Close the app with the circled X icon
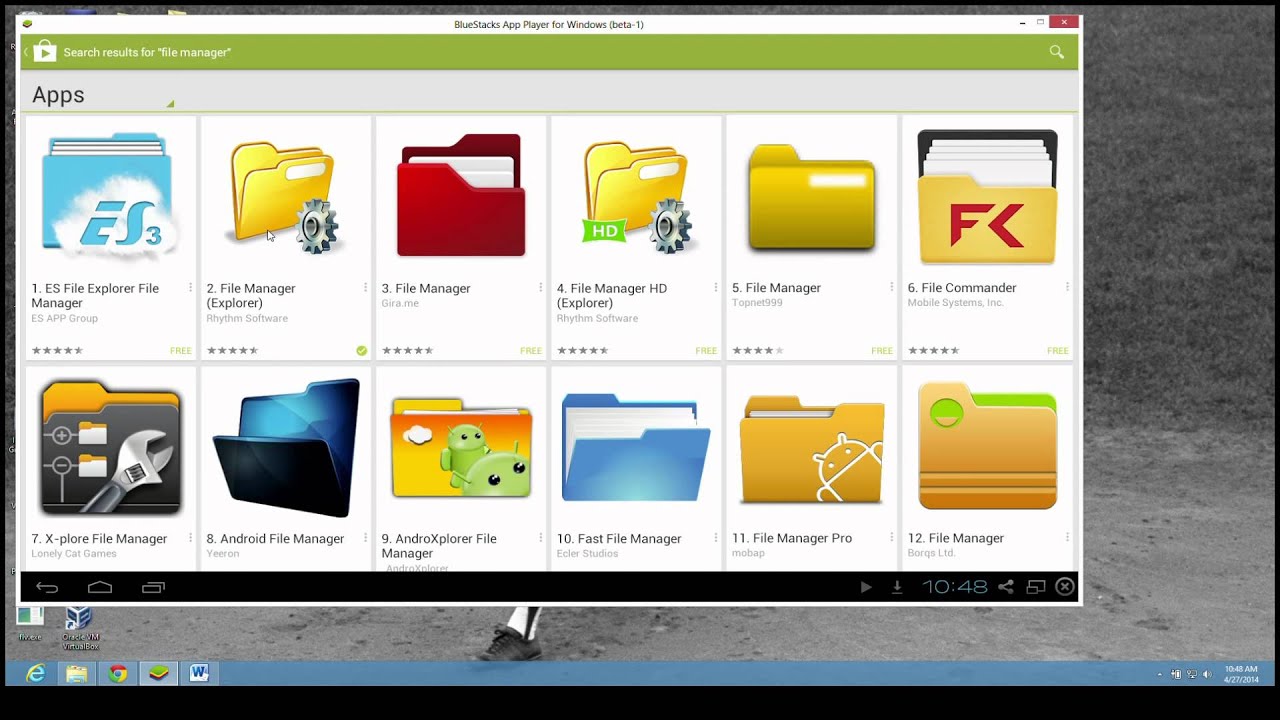The image size is (1280, 720). (x=1065, y=587)
